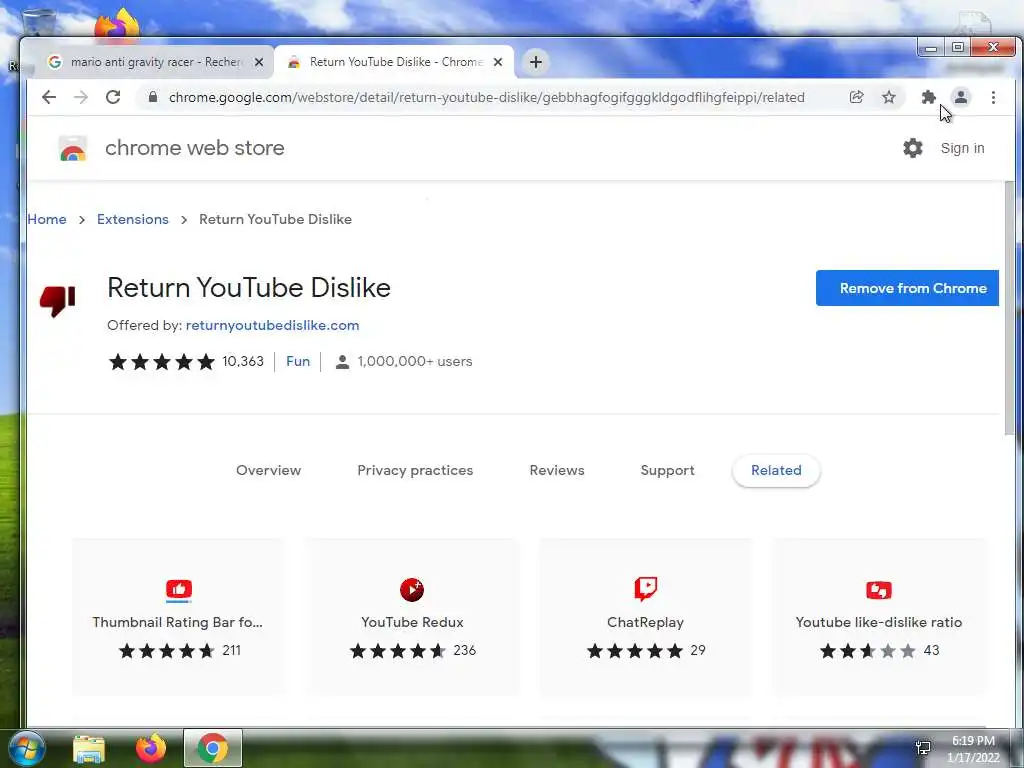Click the ChatReplay card title

645,622
